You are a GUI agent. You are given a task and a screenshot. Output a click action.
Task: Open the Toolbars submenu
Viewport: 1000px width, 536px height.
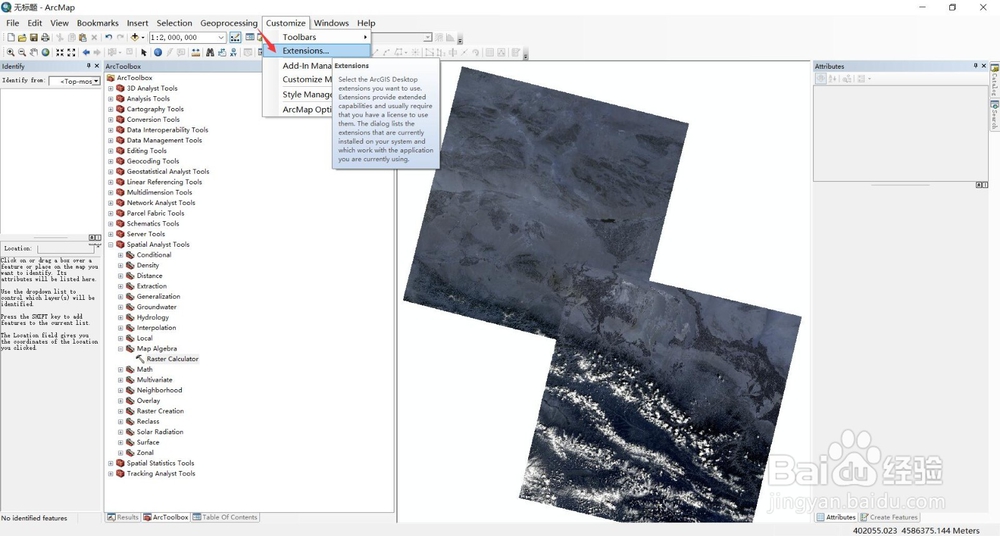pyautogui.click(x=317, y=37)
